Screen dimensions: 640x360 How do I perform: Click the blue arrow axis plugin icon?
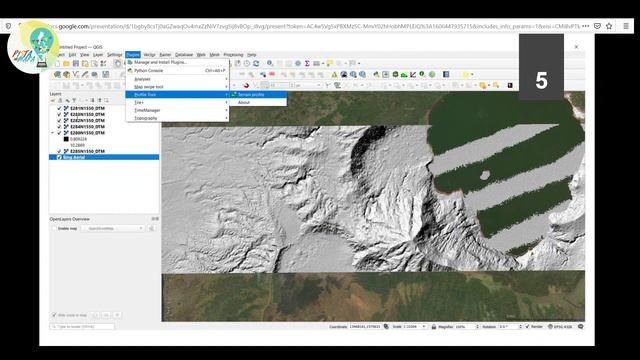pyautogui.click(x=413, y=74)
